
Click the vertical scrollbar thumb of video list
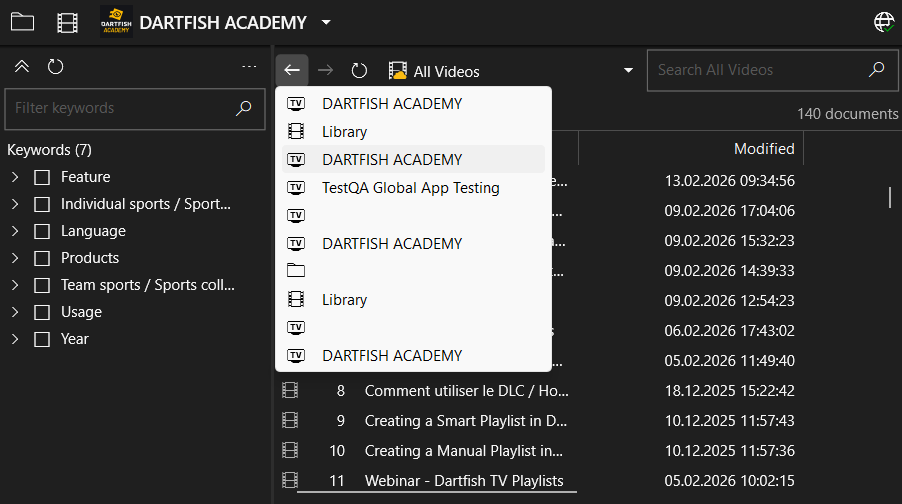pos(890,197)
